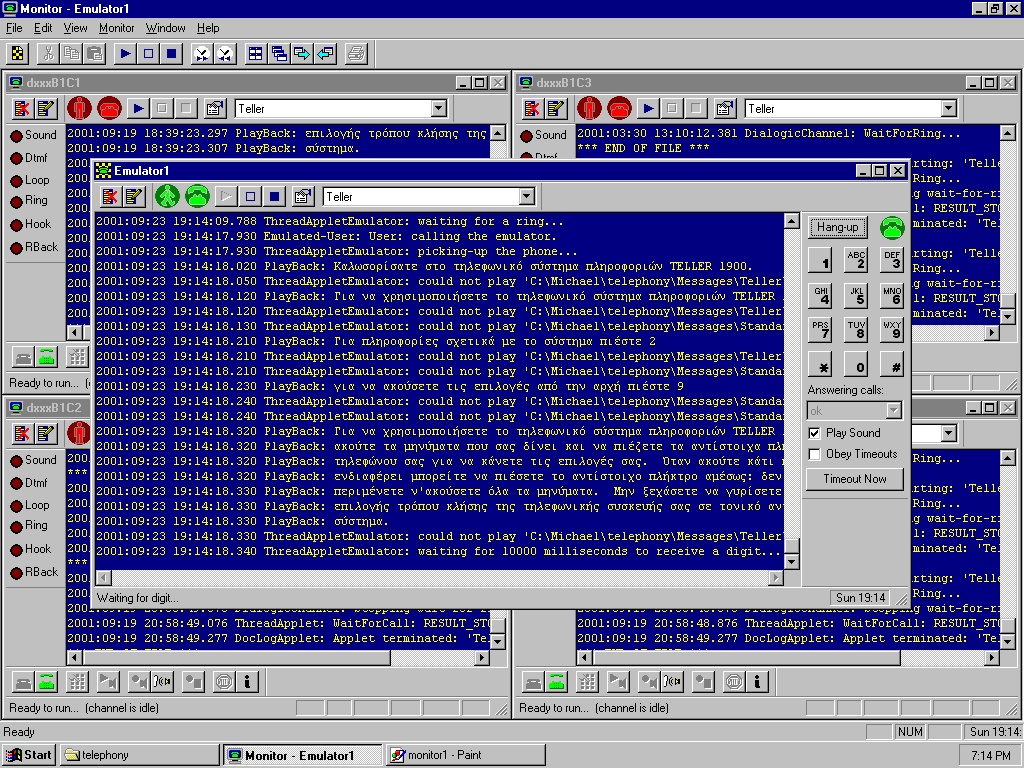This screenshot has width=1024, height=768.
Task: Open the Teller dropdown in dxxxB1C1 window
Action: click(x=438, y=109)
